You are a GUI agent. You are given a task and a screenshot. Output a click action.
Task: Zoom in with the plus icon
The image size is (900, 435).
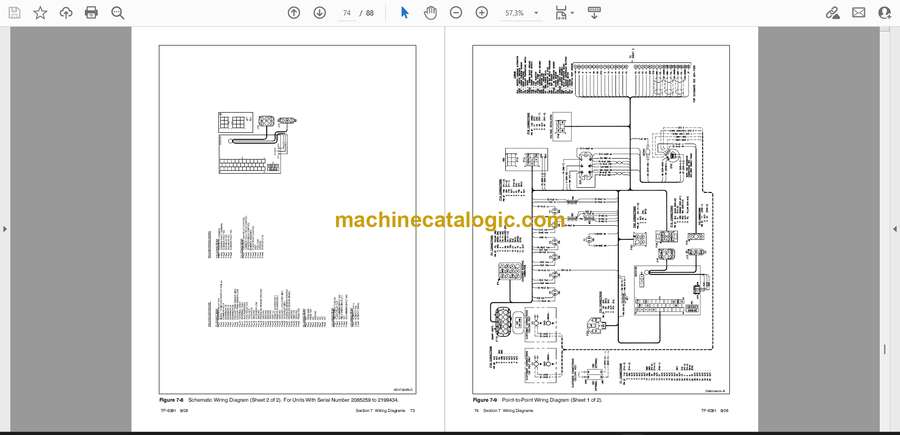point(482,13)
